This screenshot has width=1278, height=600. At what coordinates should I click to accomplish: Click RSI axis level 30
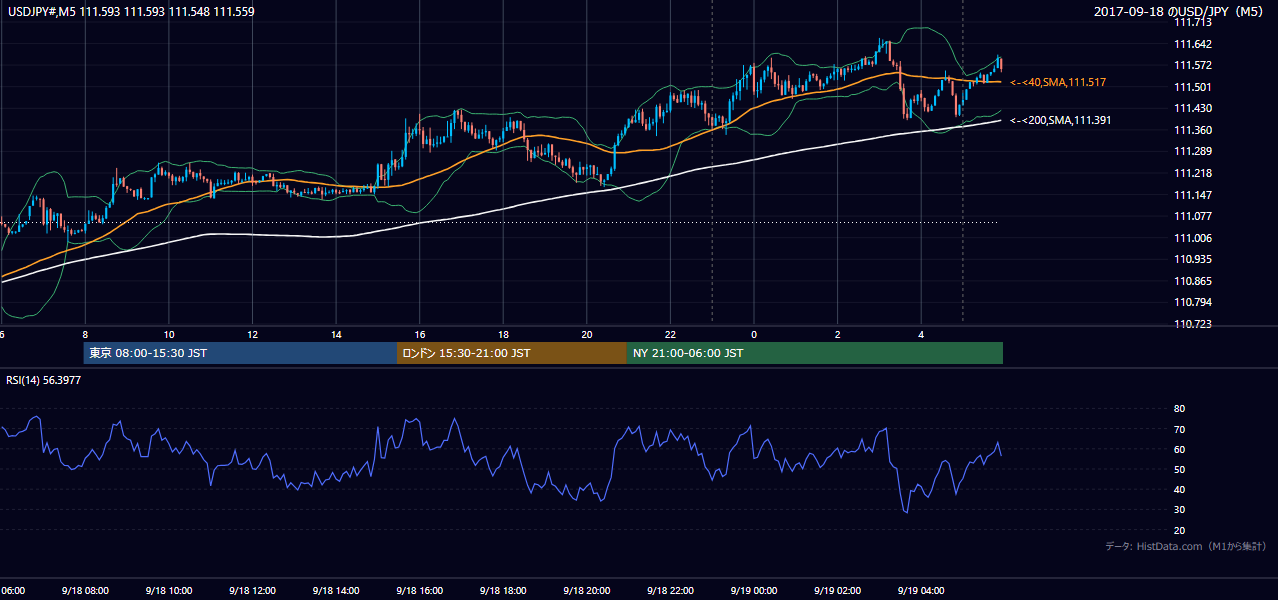(1179, 510)
